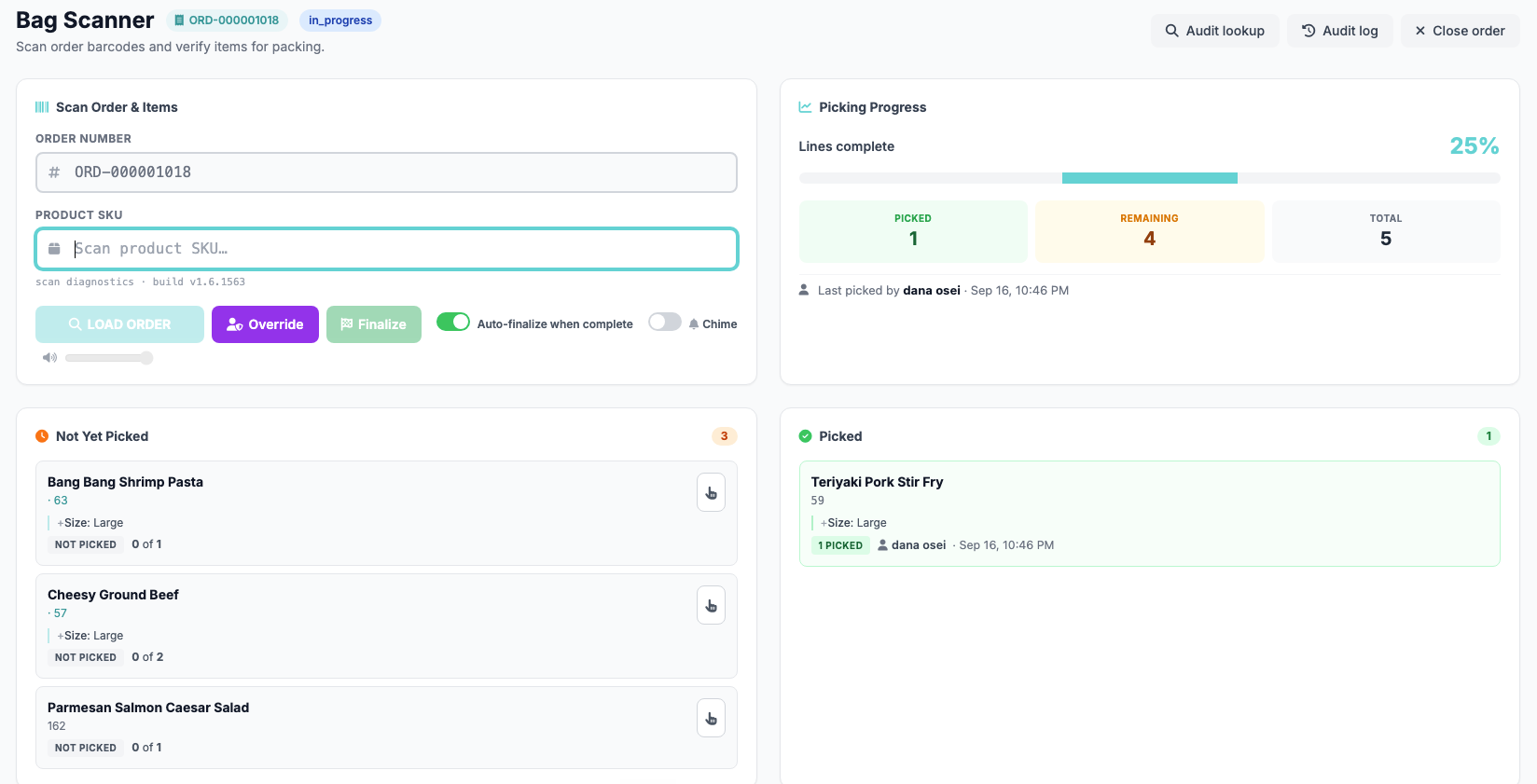The height and width of the screenshot is (784, 1537).
Task: Click the LOAD ORDER button
Action: pos(119,324)
